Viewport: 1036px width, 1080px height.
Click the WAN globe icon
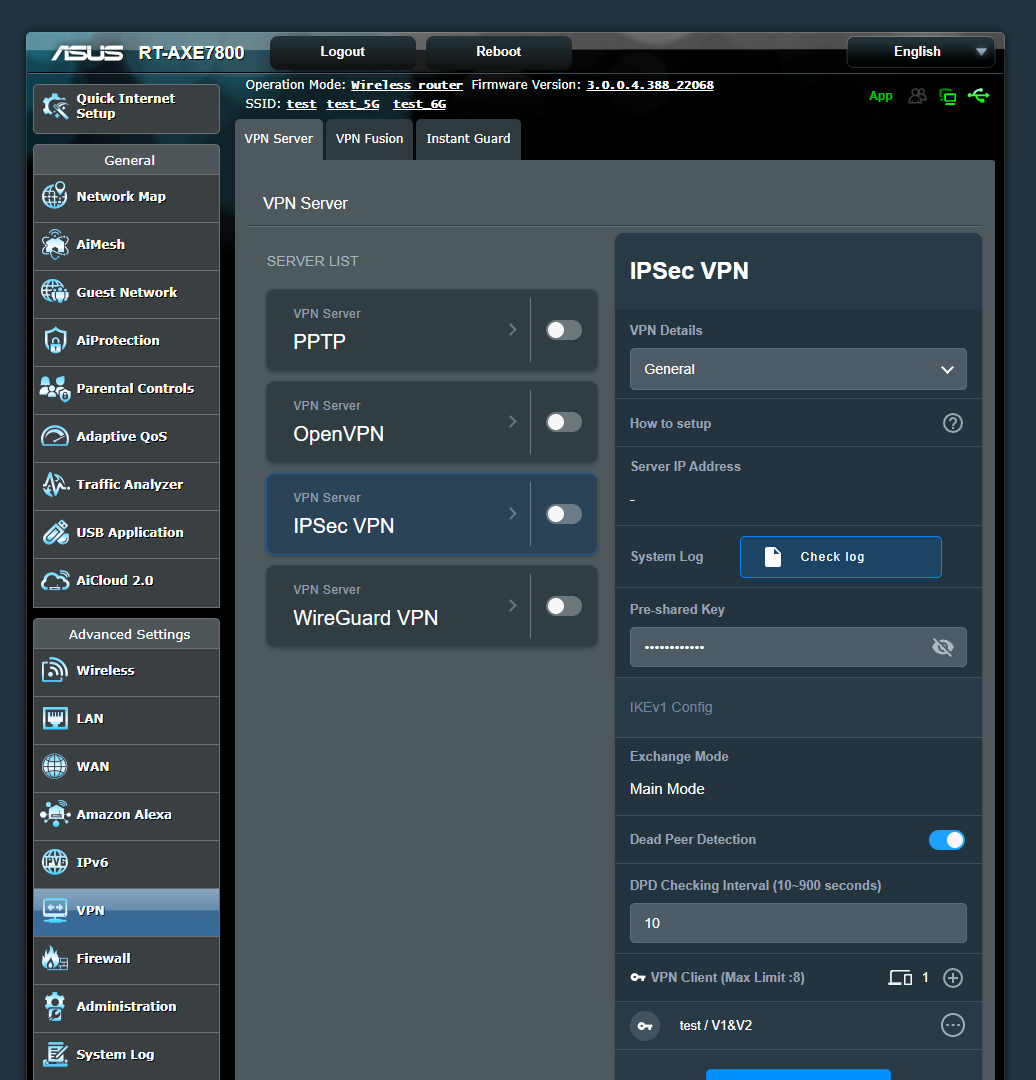(x=55, y=766)
